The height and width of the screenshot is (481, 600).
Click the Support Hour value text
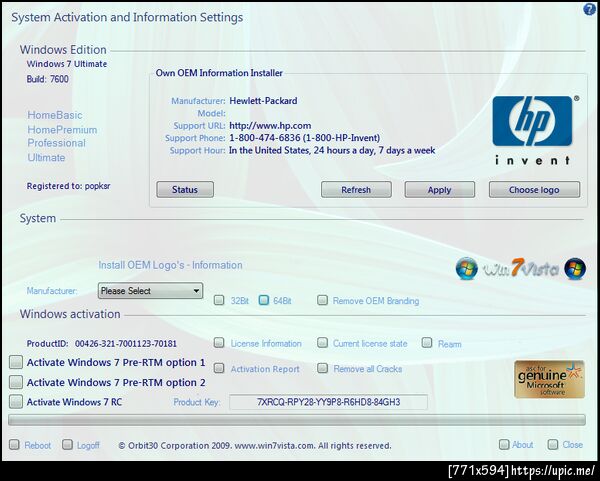point(332,150)
